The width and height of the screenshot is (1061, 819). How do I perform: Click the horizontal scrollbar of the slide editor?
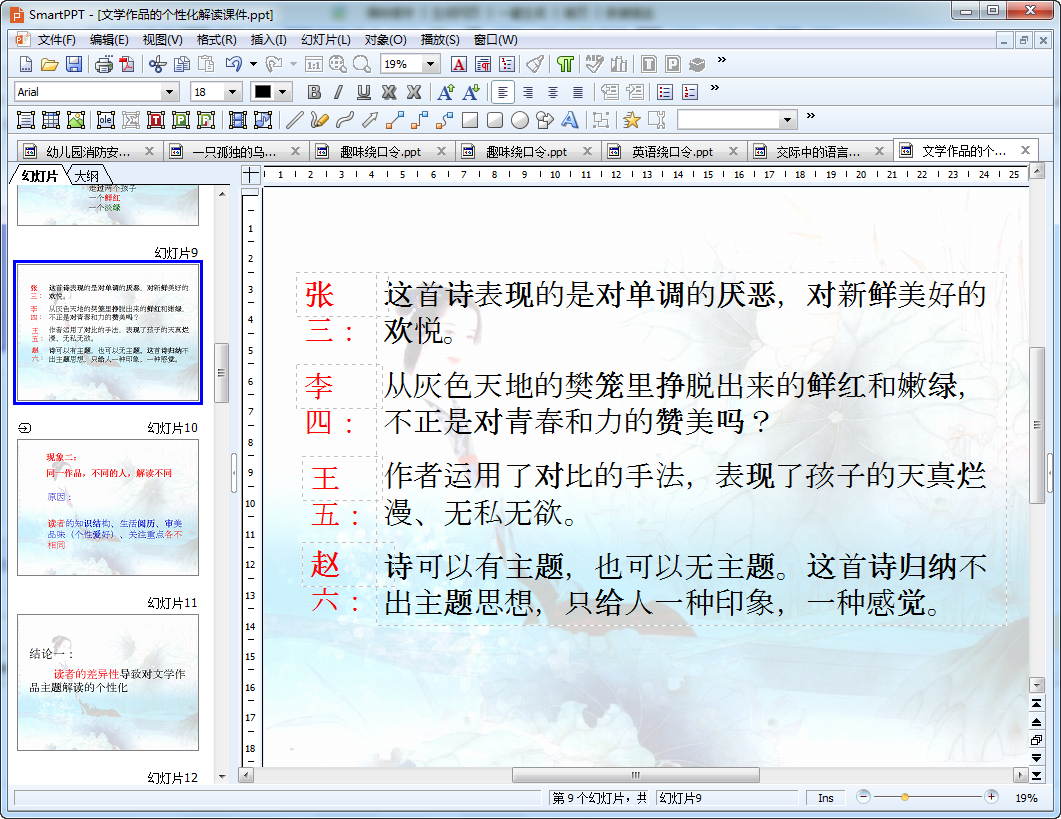click(635, 775)
